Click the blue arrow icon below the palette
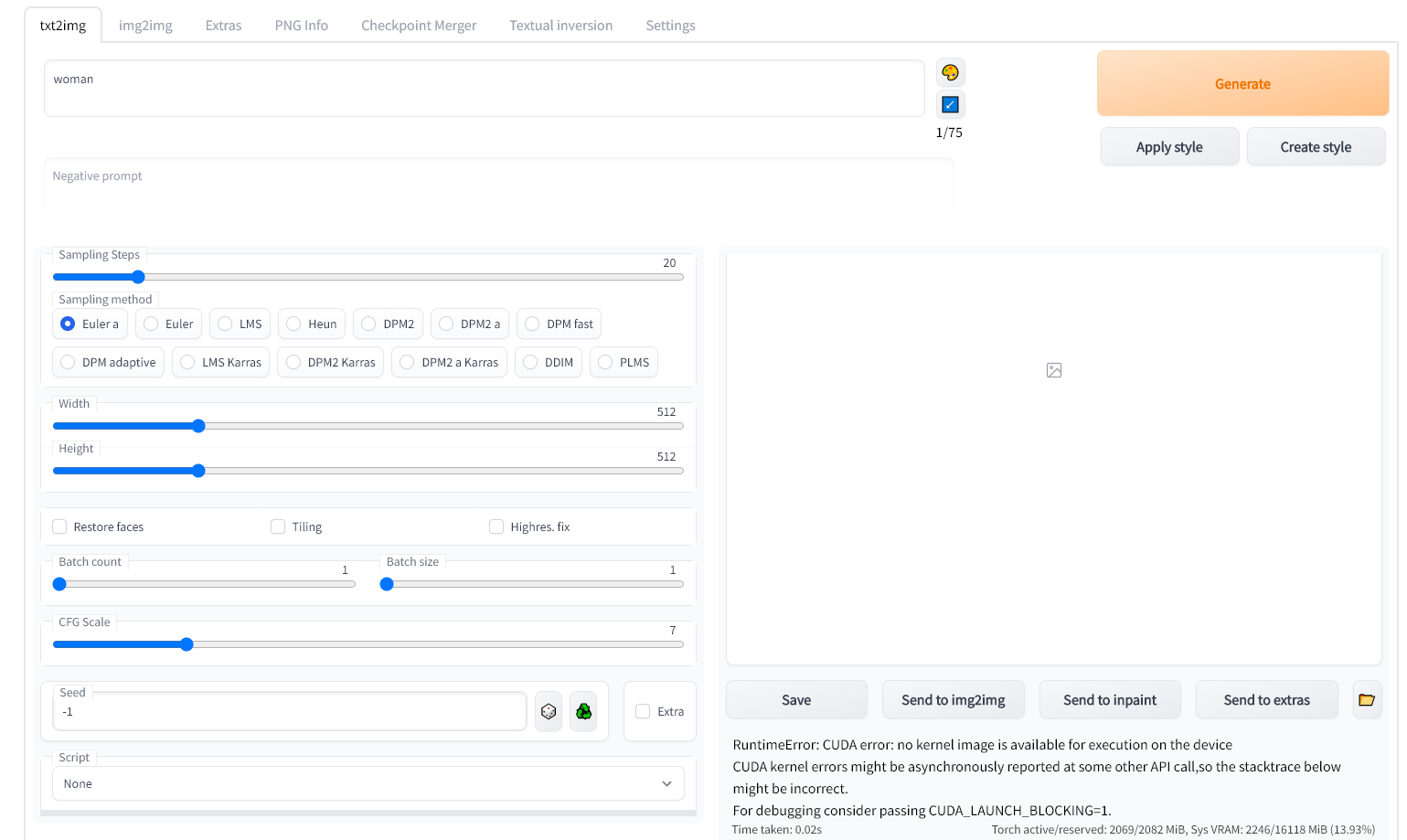Viewport: 1407px width, 840px height. (950, 104)
